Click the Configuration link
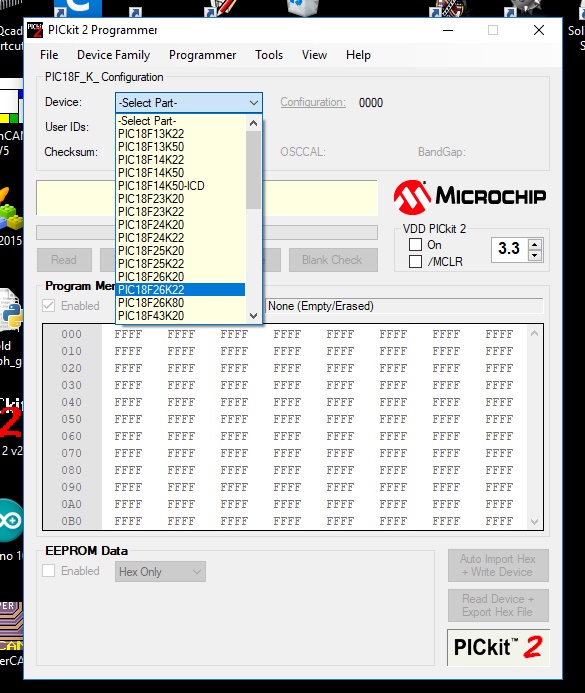This screenshot has height=693, width=585. [313, 102]
